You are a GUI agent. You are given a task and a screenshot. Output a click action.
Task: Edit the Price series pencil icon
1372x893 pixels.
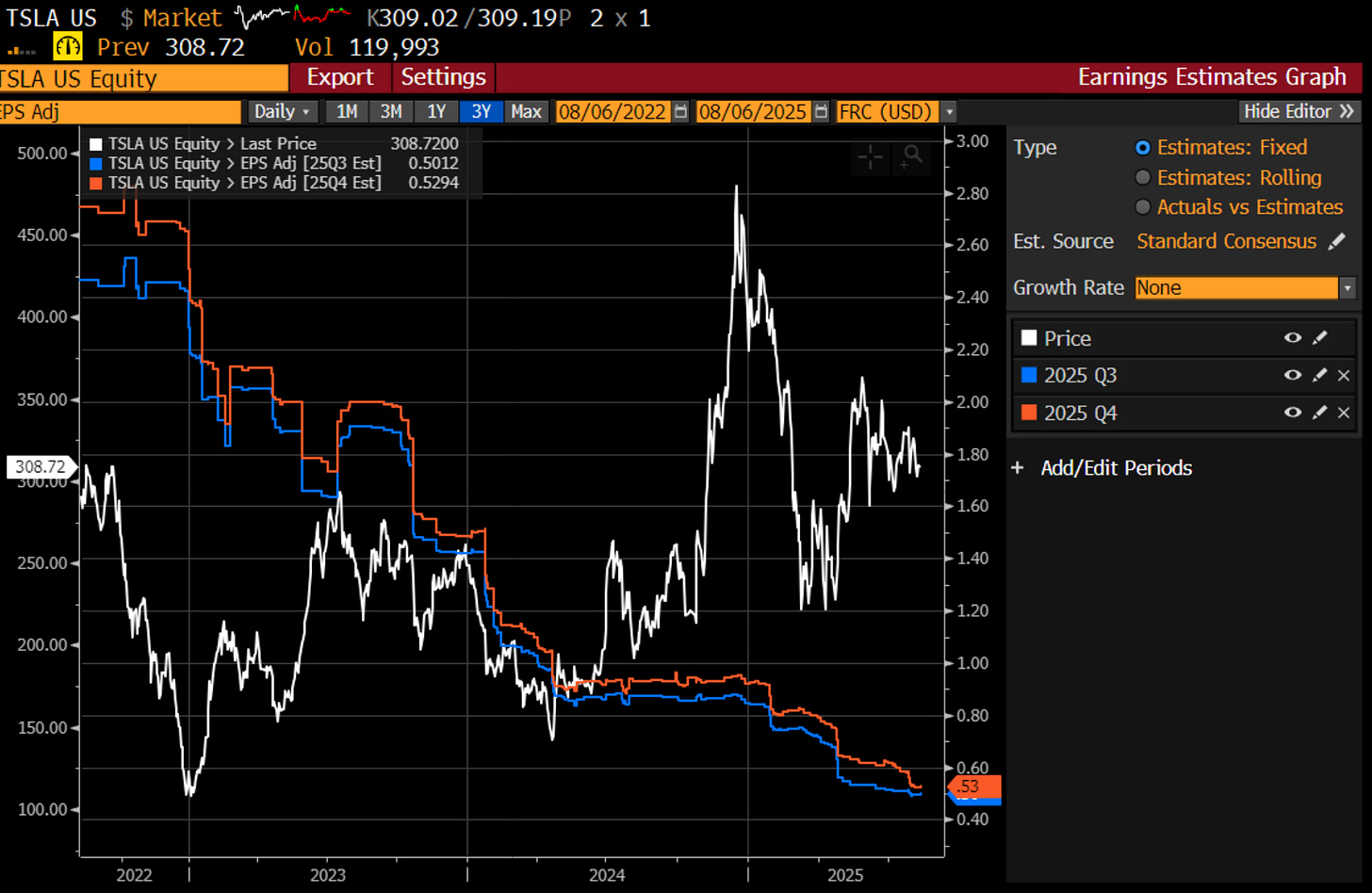(x=1319, y=338)
